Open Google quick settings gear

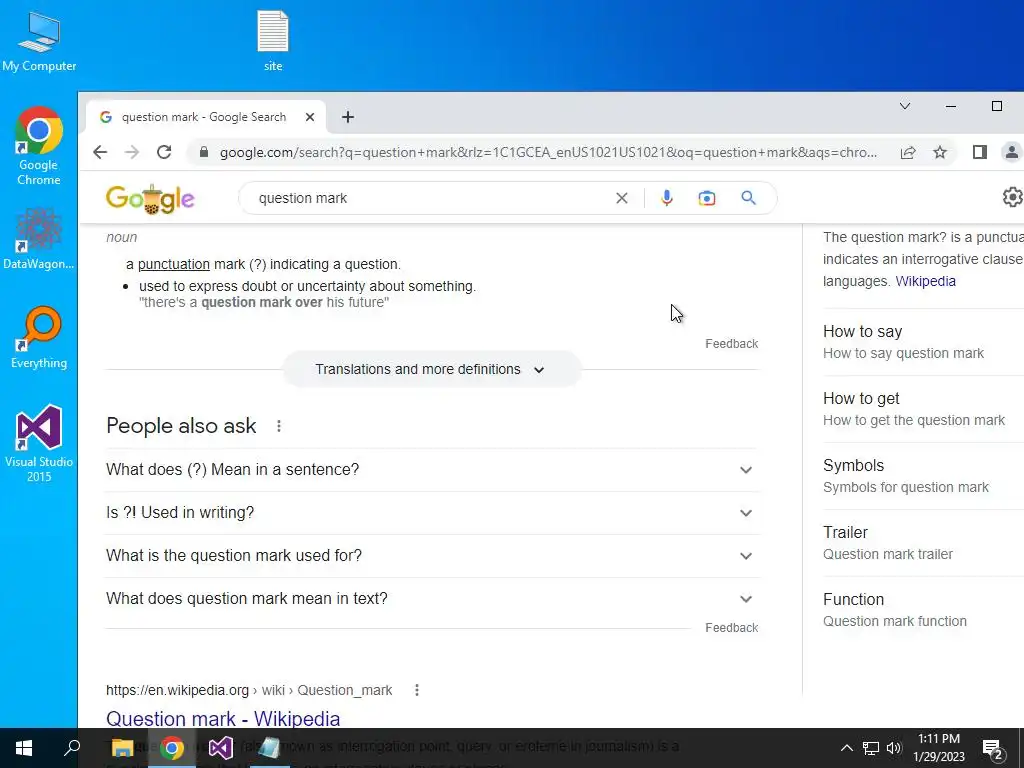coord(1012,197)
